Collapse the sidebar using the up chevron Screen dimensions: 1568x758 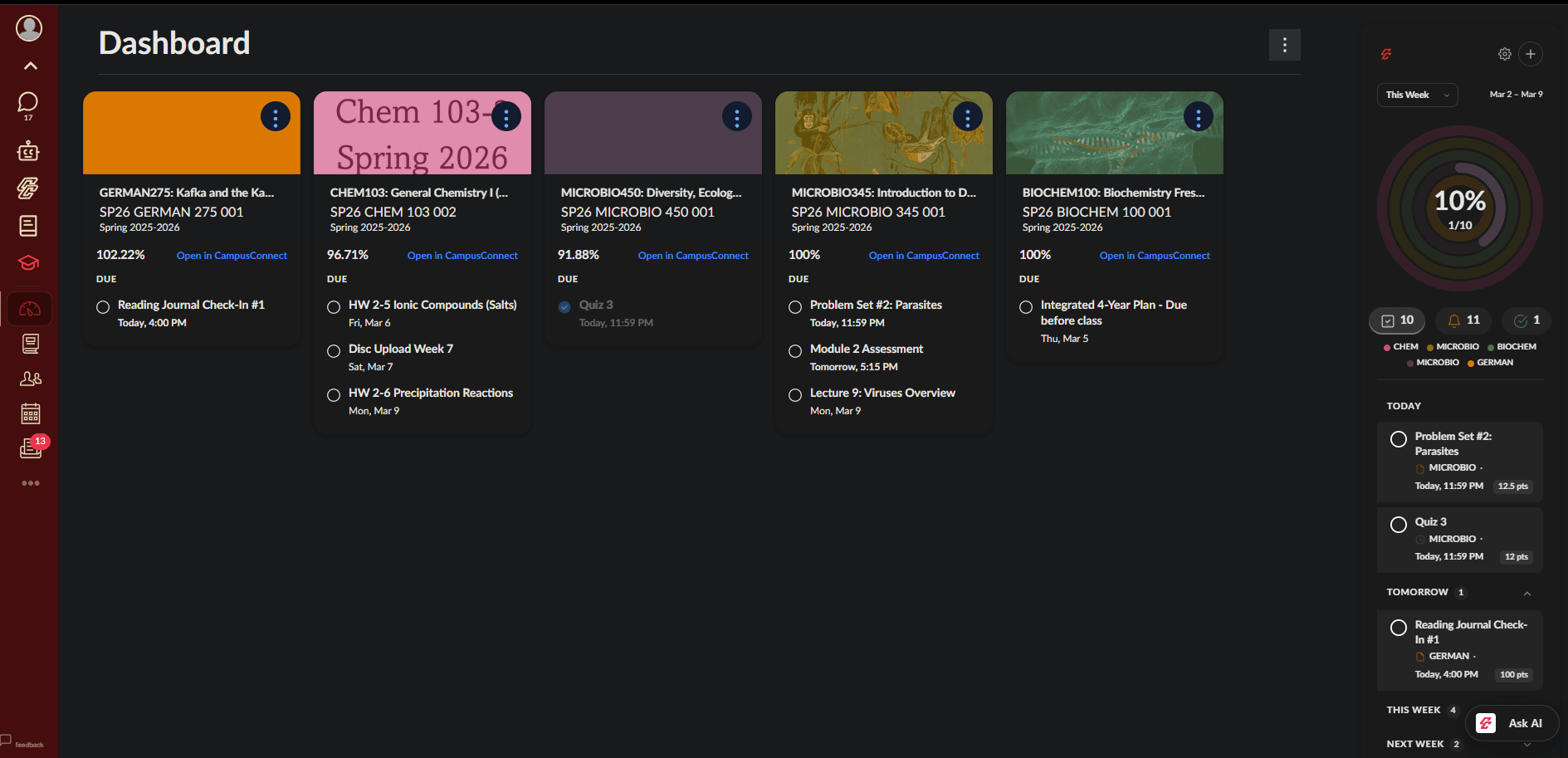click(31, 66)
